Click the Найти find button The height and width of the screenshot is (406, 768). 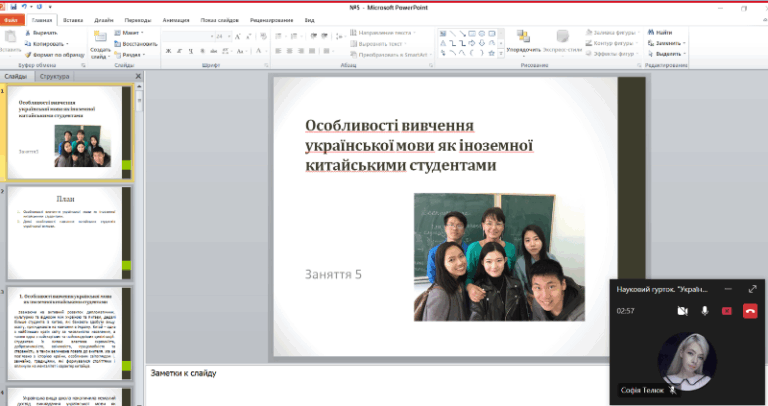click(660, 32)
